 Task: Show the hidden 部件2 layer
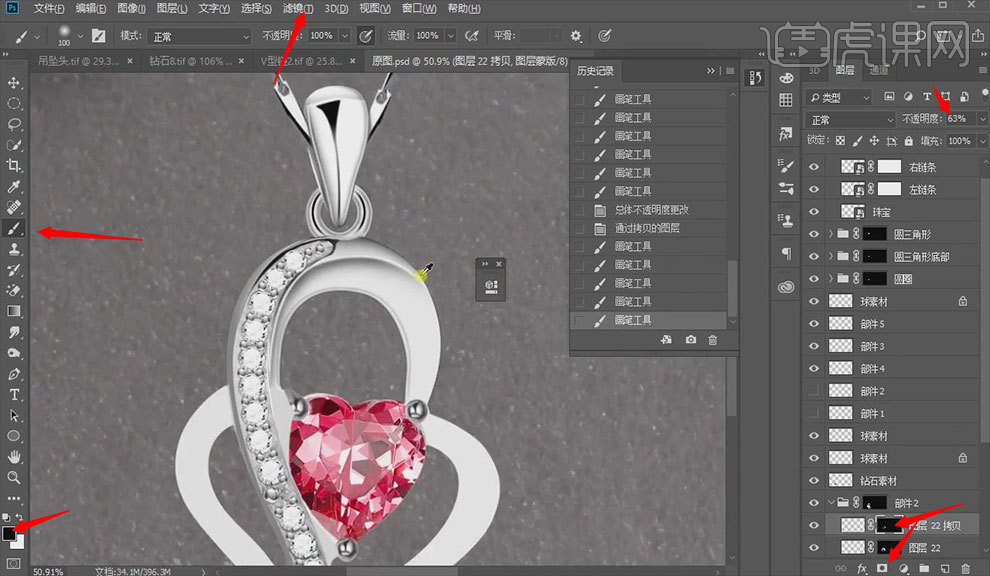(813, 391)
